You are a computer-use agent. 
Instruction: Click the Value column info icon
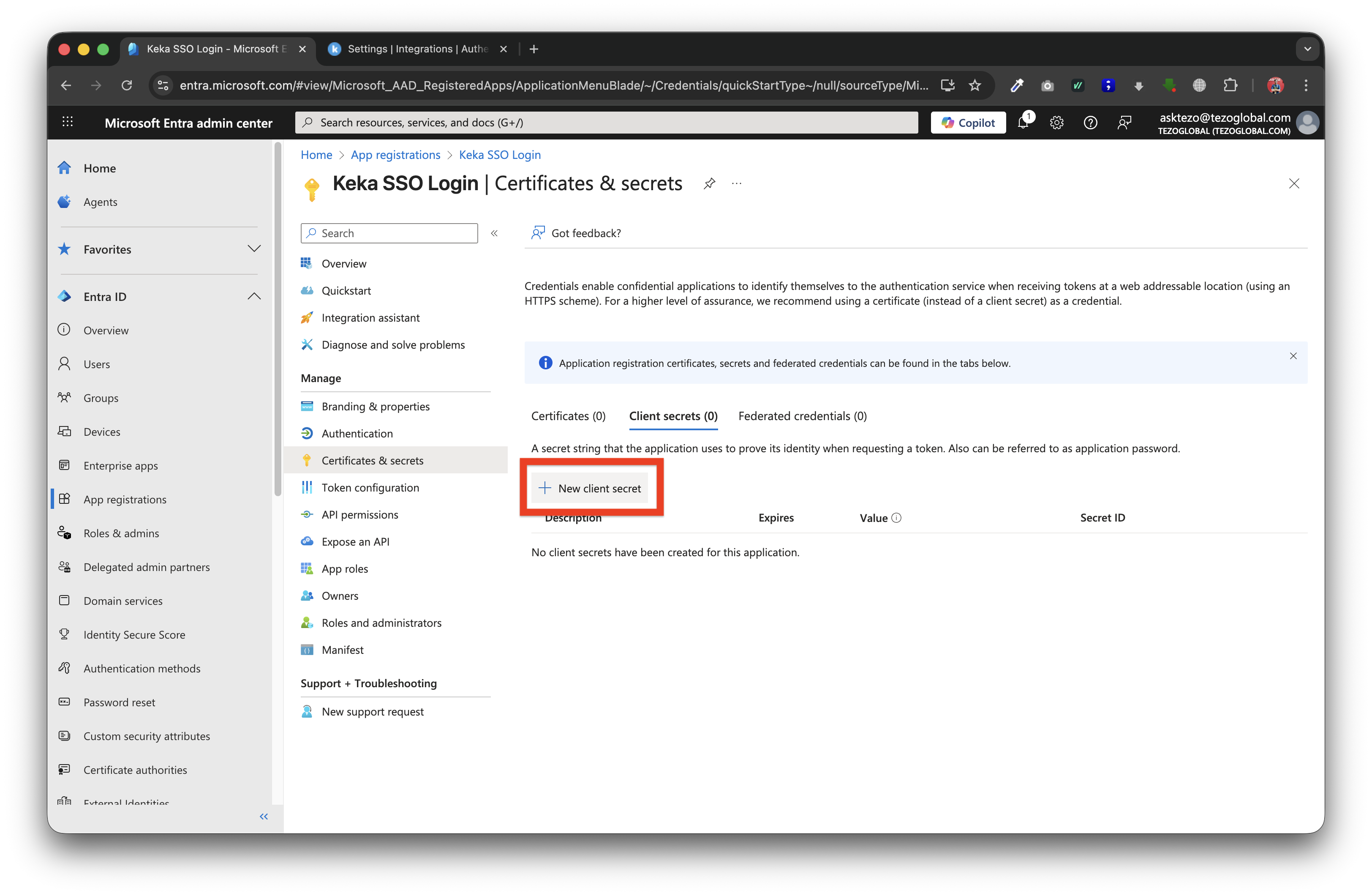[x=896, y=517]
